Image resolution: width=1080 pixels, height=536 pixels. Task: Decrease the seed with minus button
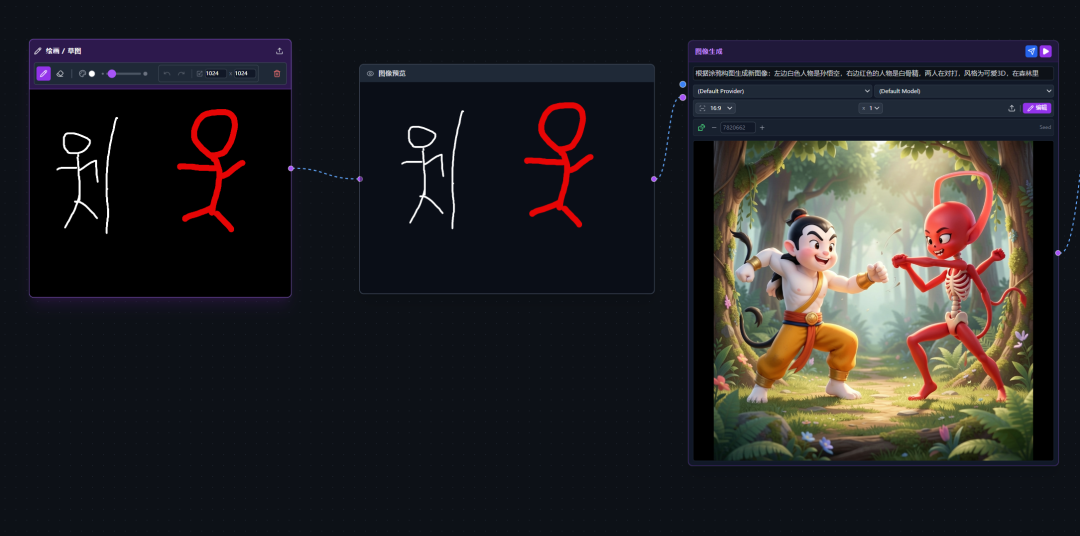pyautogui.click(x=714, y=127)
